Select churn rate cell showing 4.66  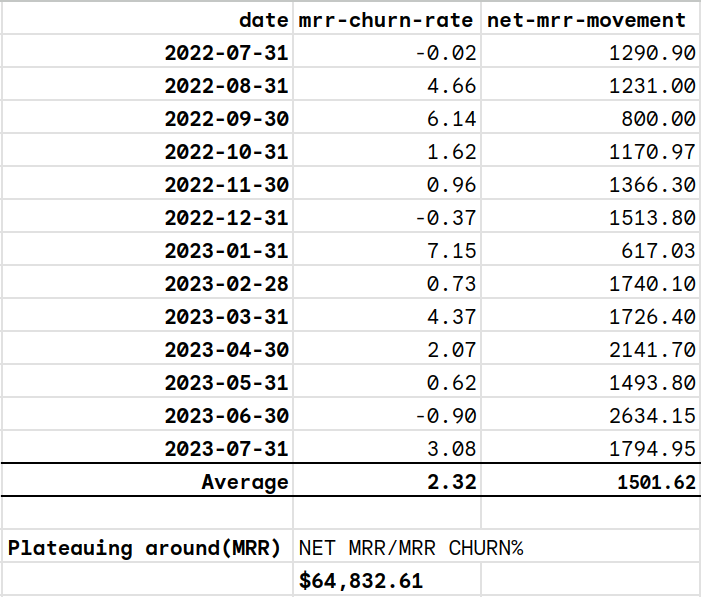click(387, 85)
